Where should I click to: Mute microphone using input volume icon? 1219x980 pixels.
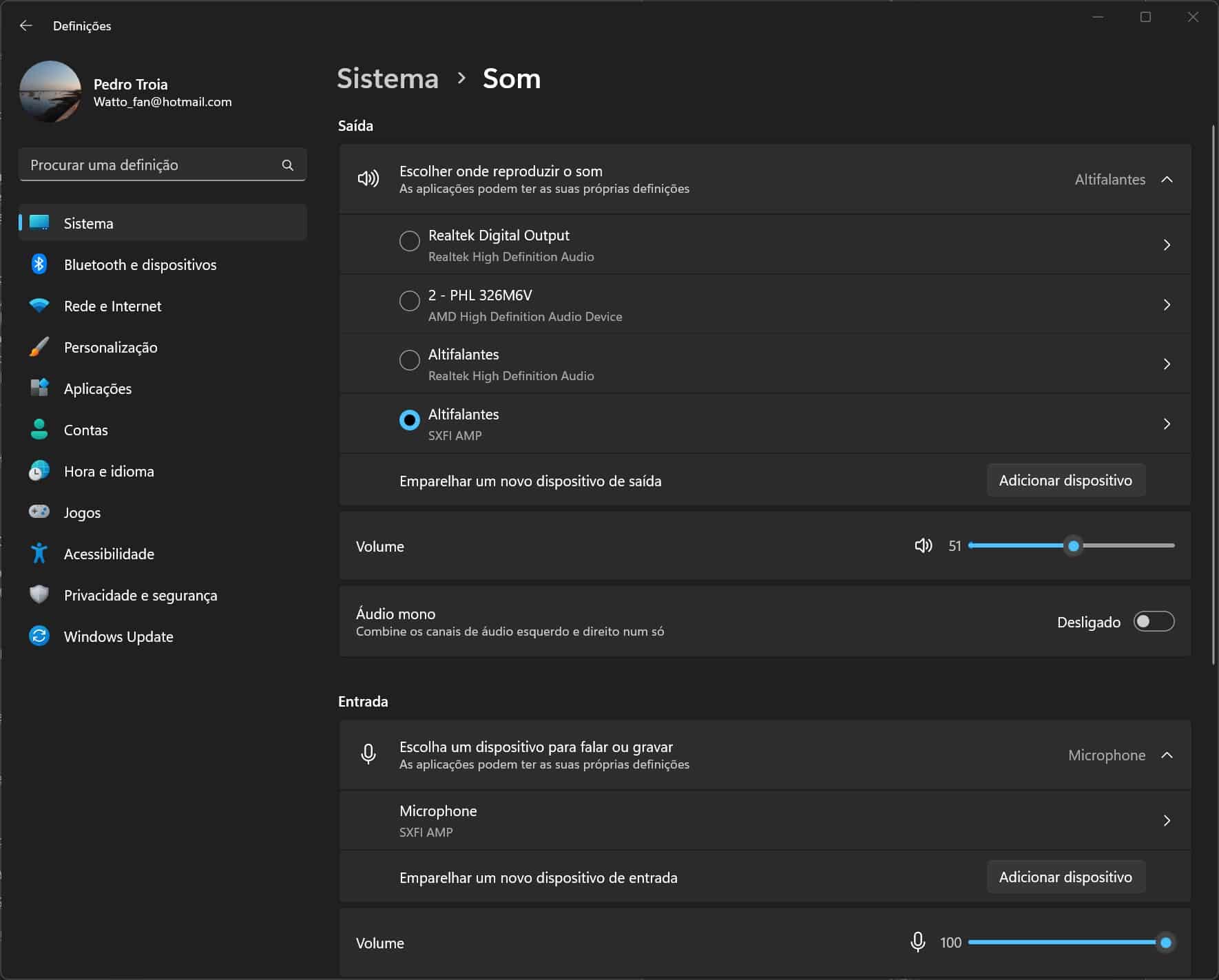pos(917,942)
